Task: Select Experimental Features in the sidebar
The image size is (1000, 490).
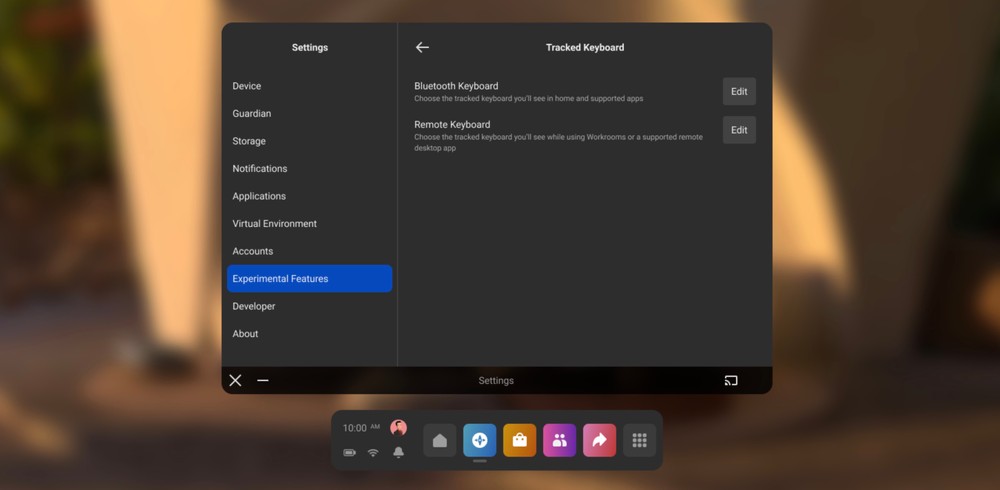Action: 309,278
